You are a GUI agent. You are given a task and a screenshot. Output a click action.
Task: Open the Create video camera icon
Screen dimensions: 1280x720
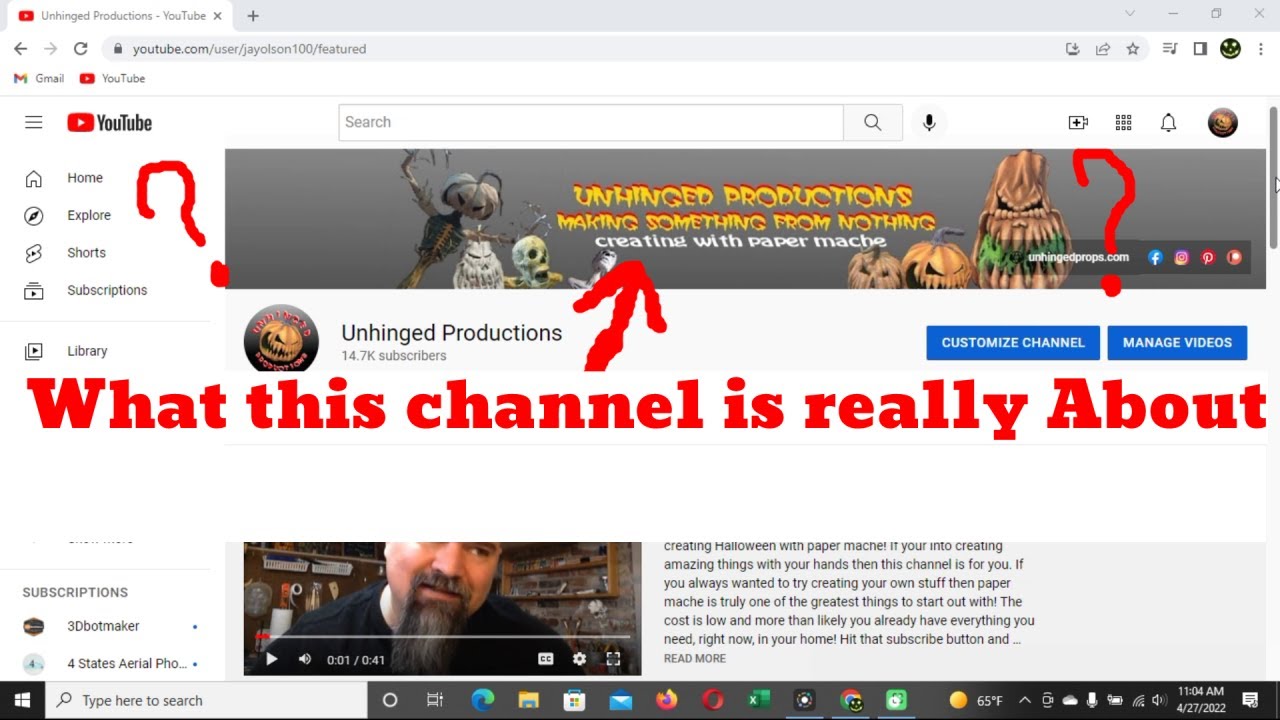(1078, 122)
